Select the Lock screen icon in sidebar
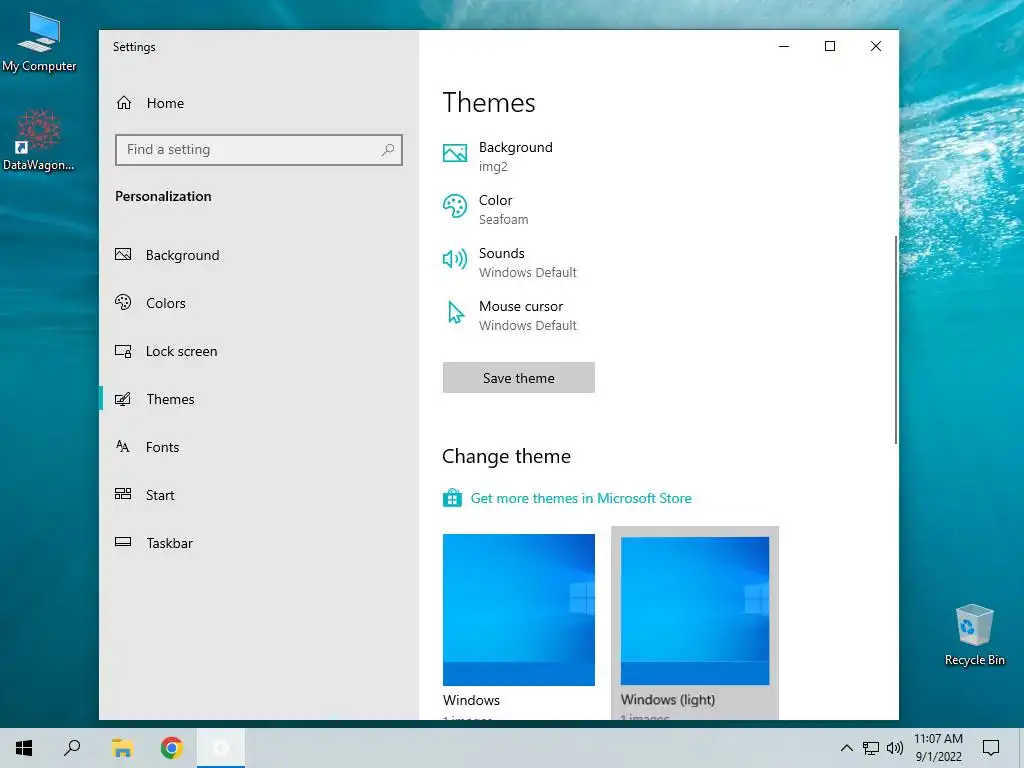 tap(123, 351)
